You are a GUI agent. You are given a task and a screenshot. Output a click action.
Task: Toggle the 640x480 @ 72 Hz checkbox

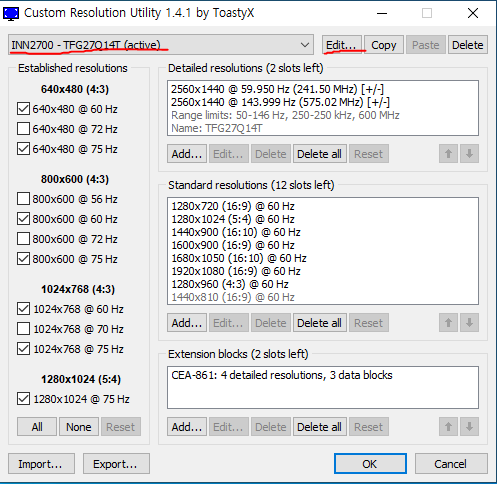[x=23, y=129]
